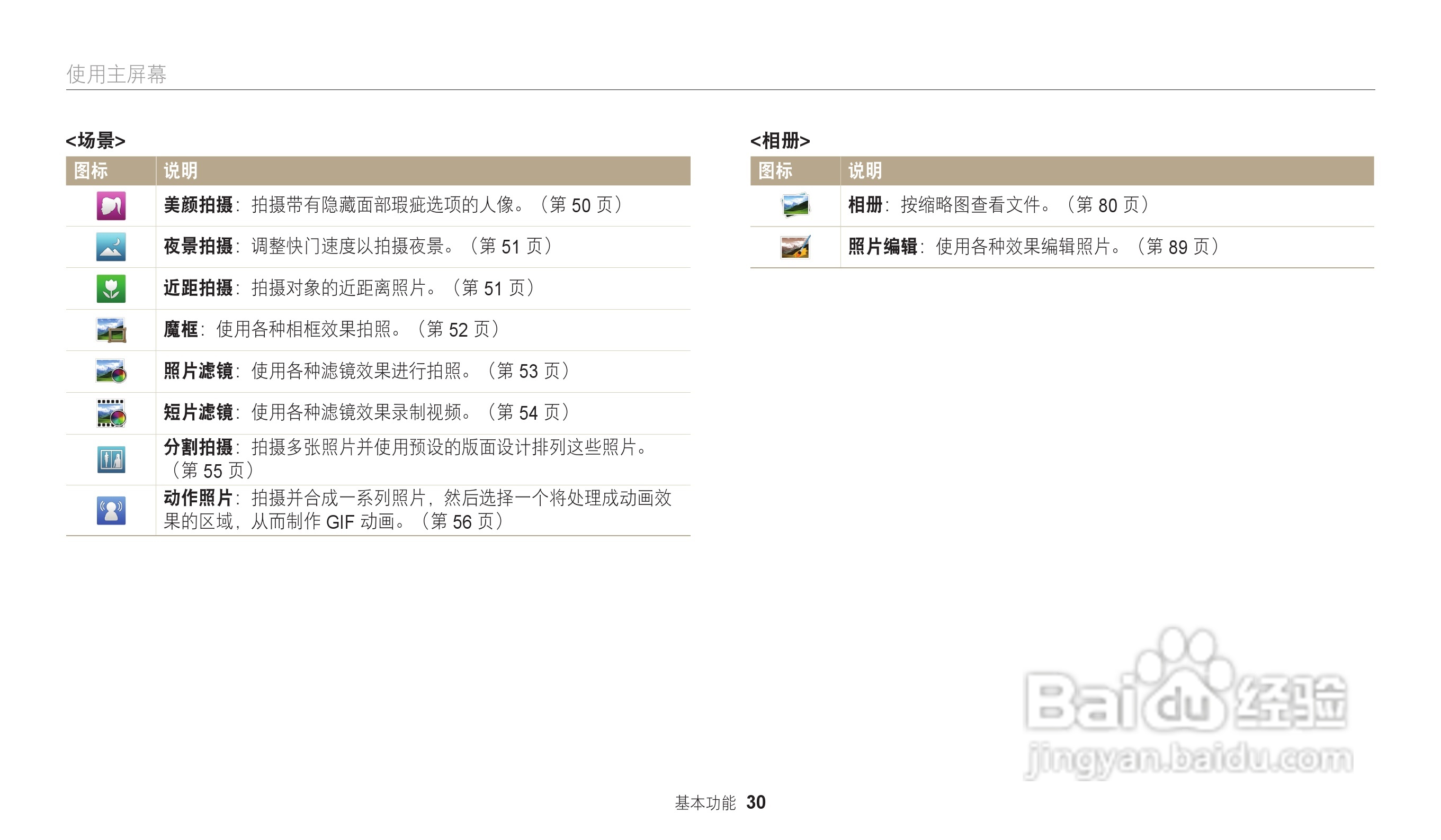The height and width of the screenshot is (840, 1441).
Task: Click the 说明 header in the album table
Action: coord(865,170)
